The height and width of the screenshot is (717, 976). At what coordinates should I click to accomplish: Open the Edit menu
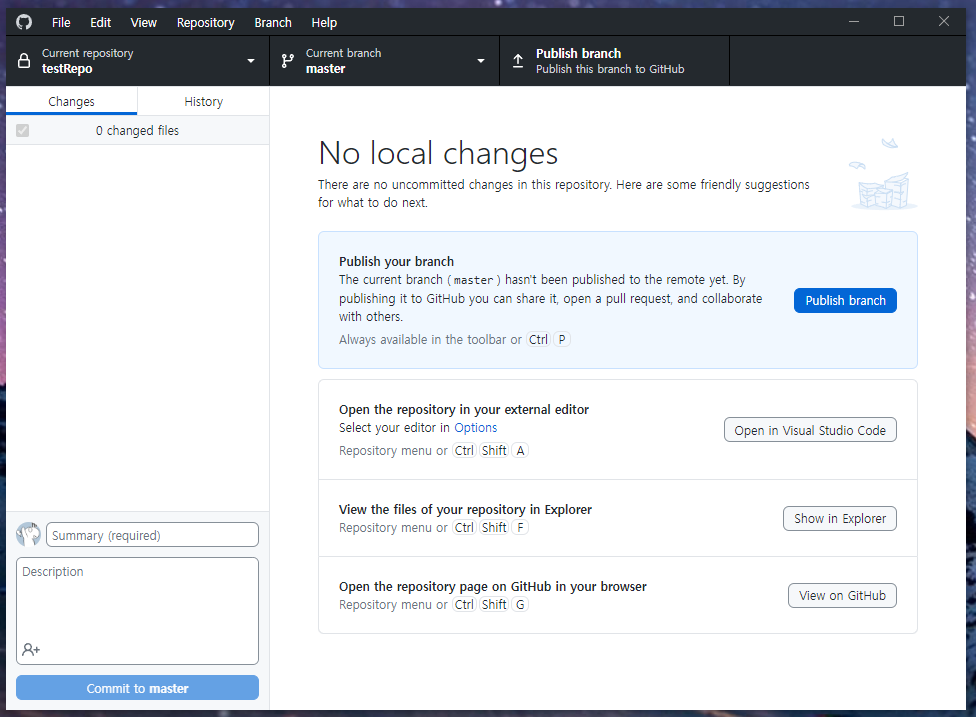pos(100,22)
